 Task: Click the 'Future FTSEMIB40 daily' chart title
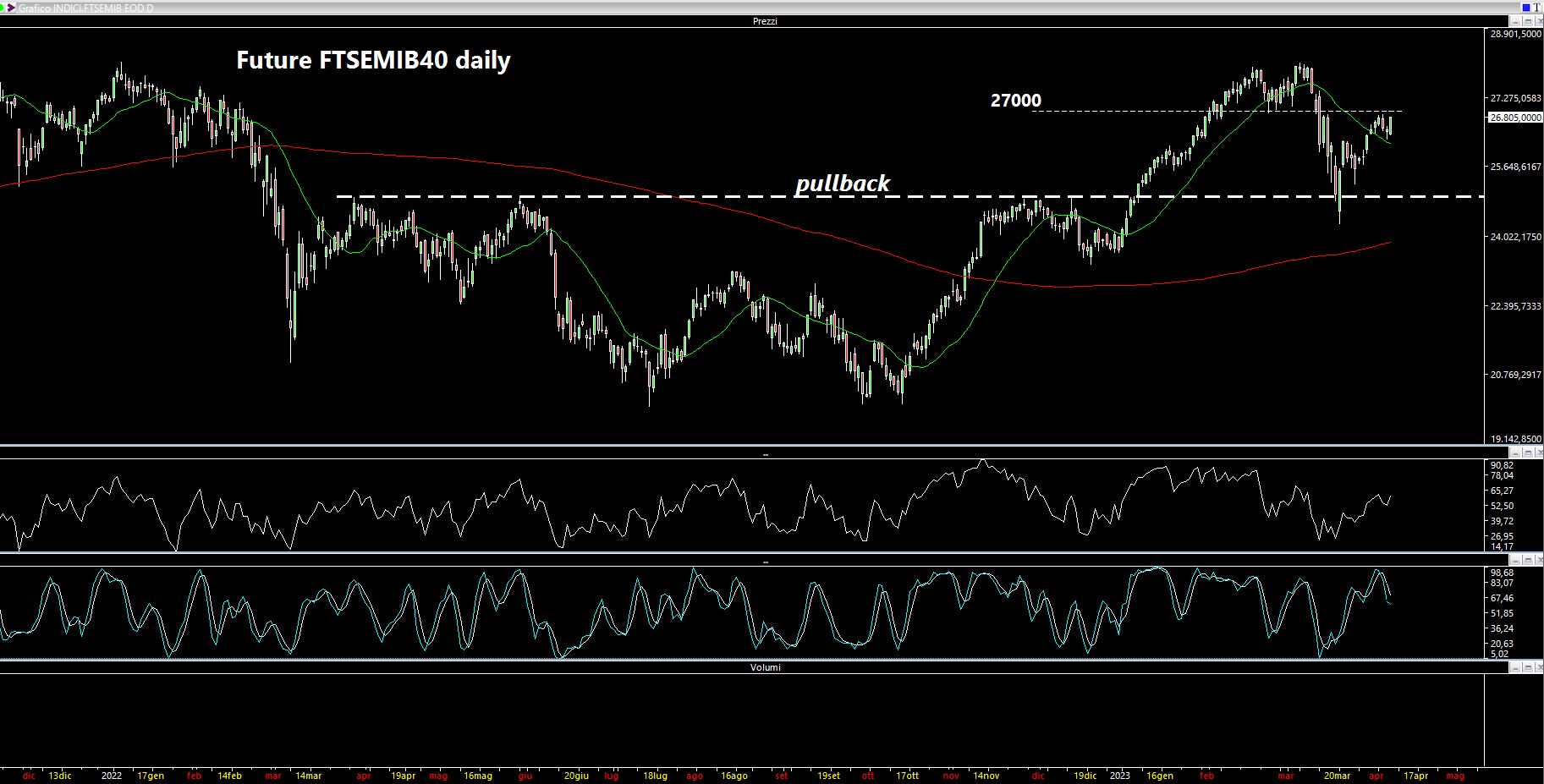[373, 61]
